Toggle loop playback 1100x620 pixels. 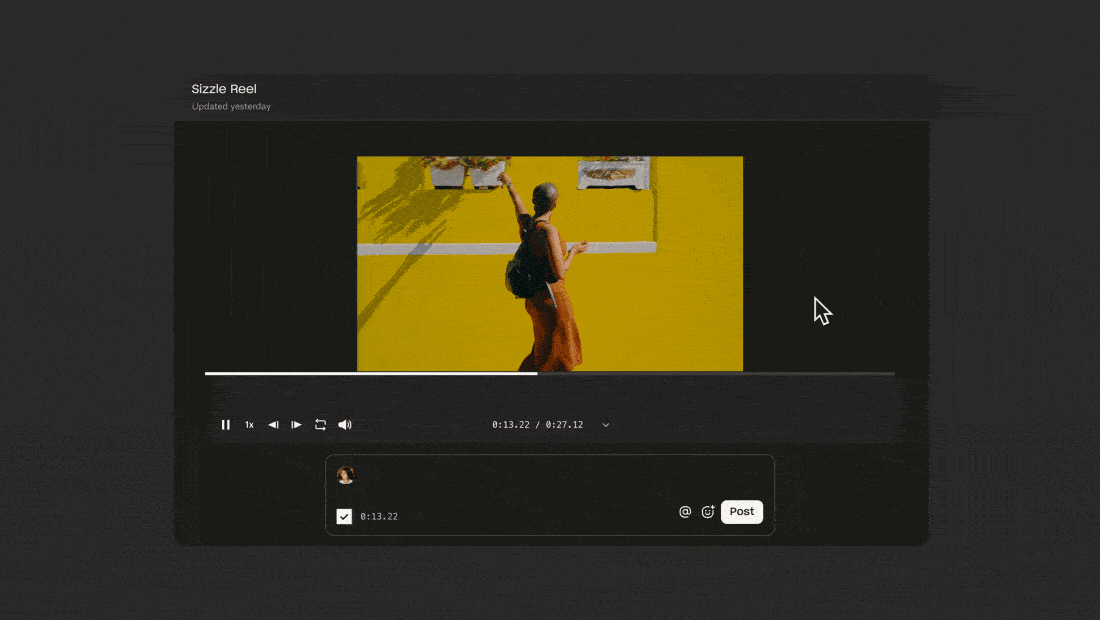[321, 425]
